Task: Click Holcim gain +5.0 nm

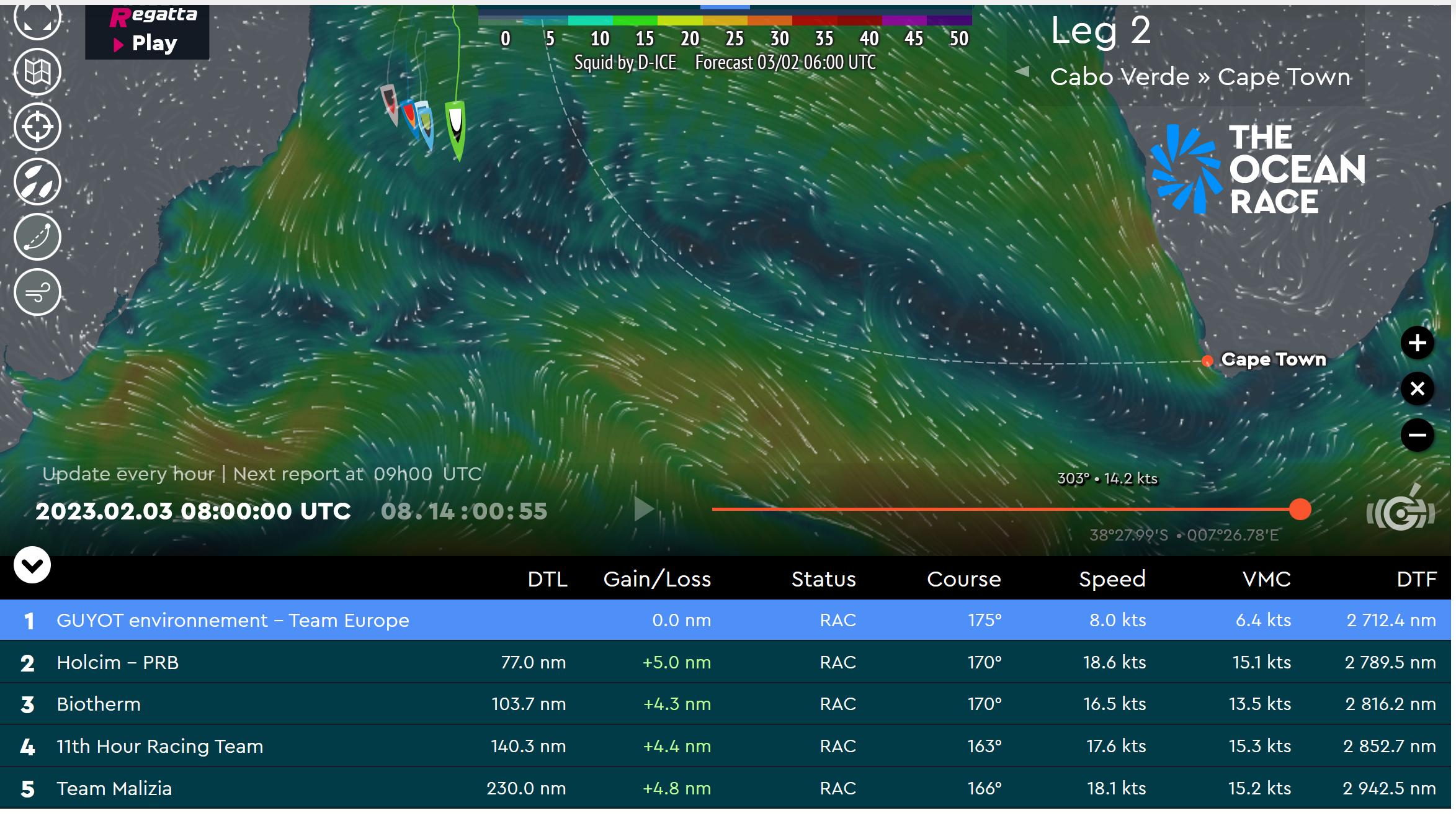Action: (x=677, y=662)
